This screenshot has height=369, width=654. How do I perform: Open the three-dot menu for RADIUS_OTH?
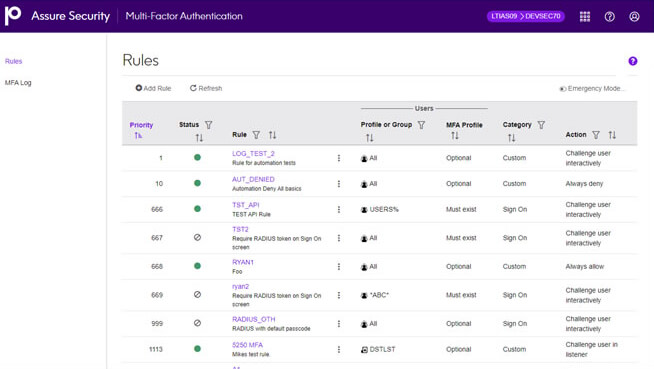pyautogui.click(x=339, y=324)
